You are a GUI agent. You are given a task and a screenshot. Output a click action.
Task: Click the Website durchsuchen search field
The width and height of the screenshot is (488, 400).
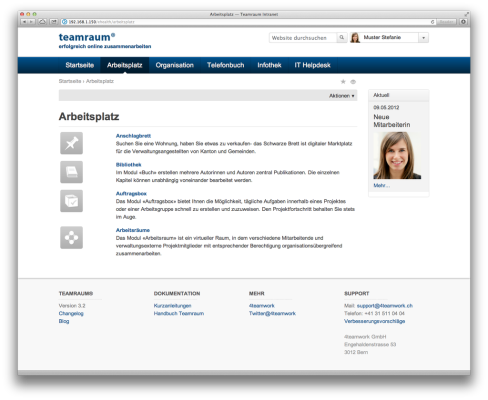click(303, 38)
